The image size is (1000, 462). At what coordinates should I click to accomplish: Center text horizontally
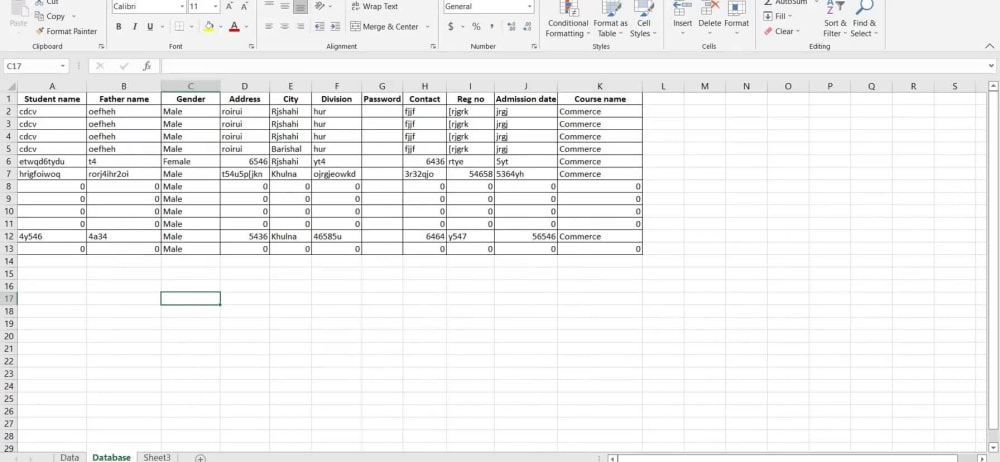pos(284,27)
